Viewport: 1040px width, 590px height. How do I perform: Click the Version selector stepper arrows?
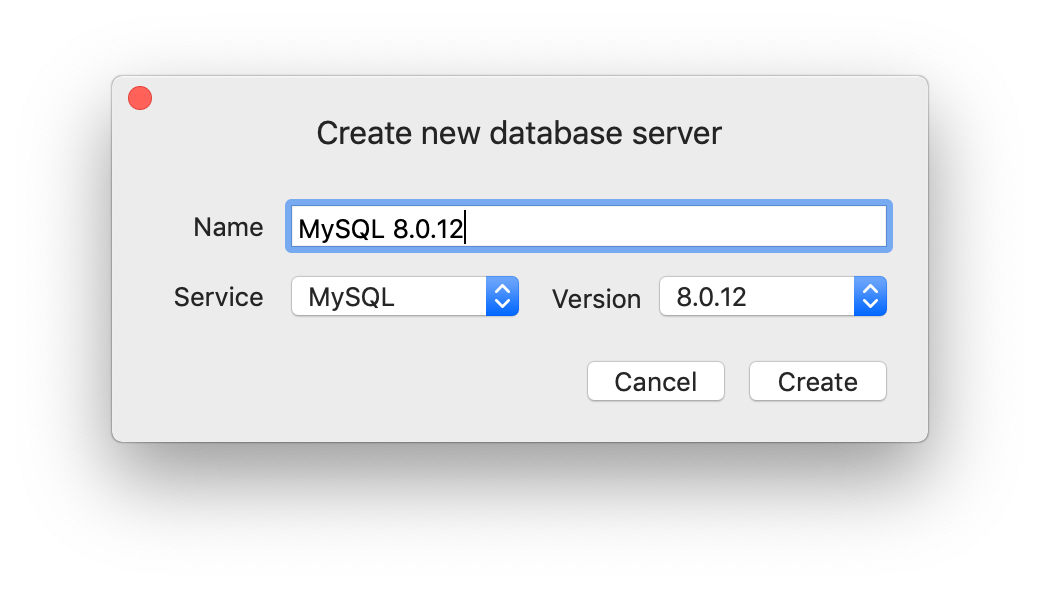870,296
